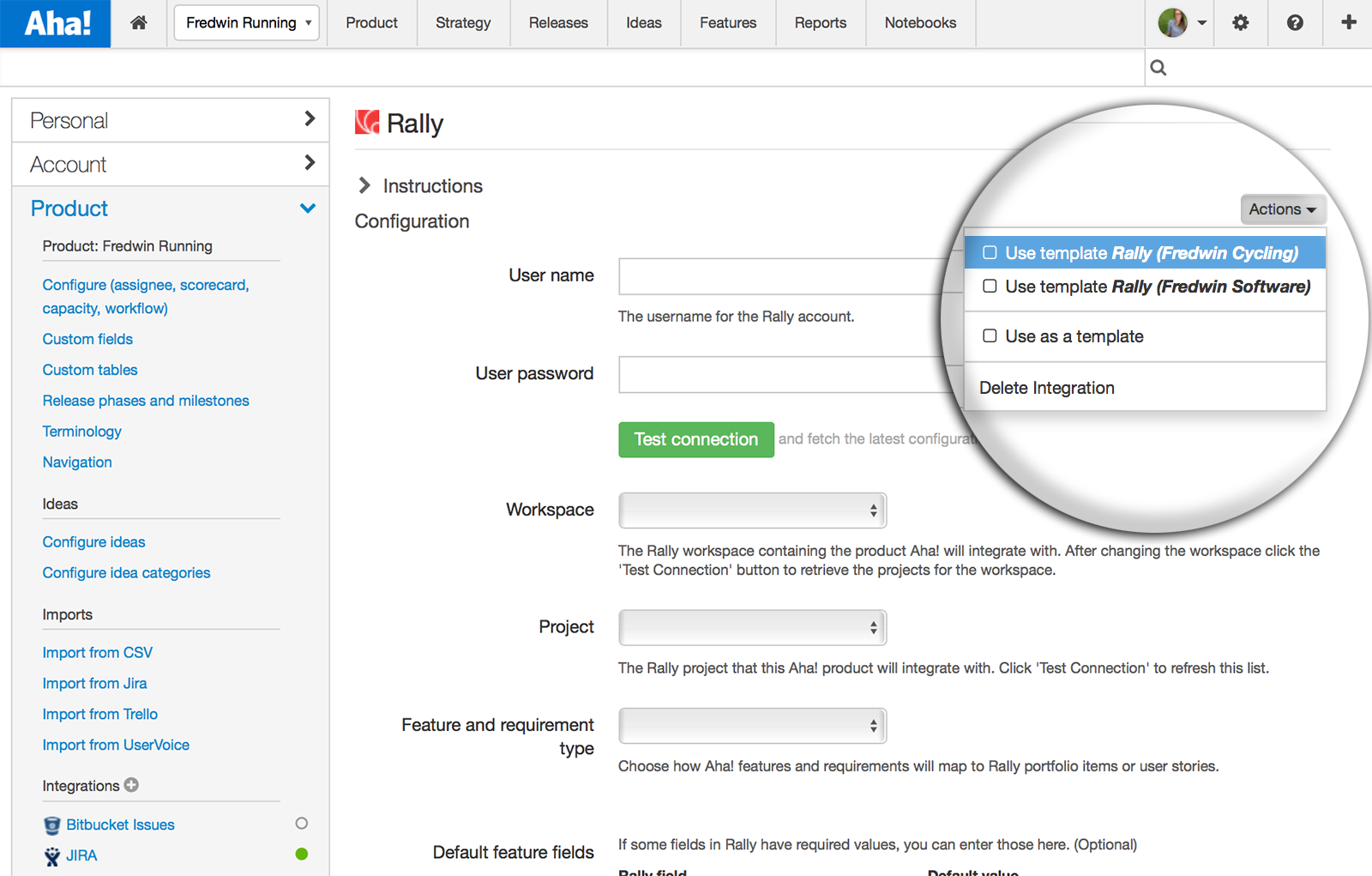Screen dimensions: 1372x876
Task: Click the plus icon to add something new
Action: point(1347,22)
